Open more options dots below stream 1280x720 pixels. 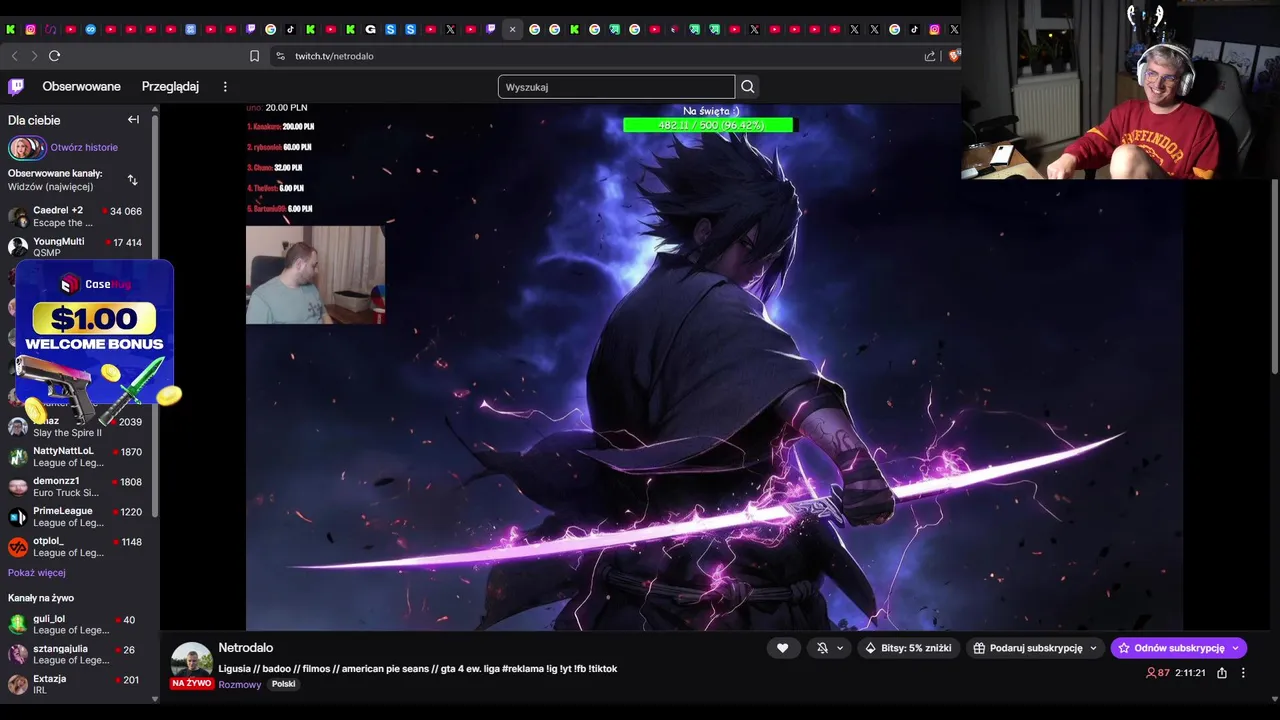tap(1243, 674)
